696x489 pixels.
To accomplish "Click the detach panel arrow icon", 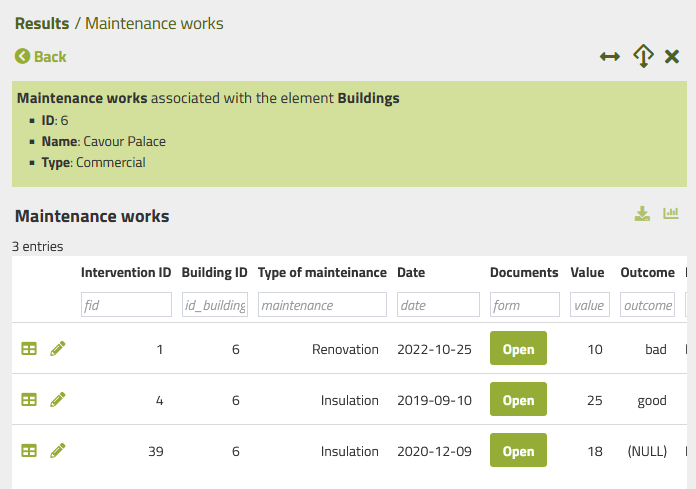I will click(643, 57).
